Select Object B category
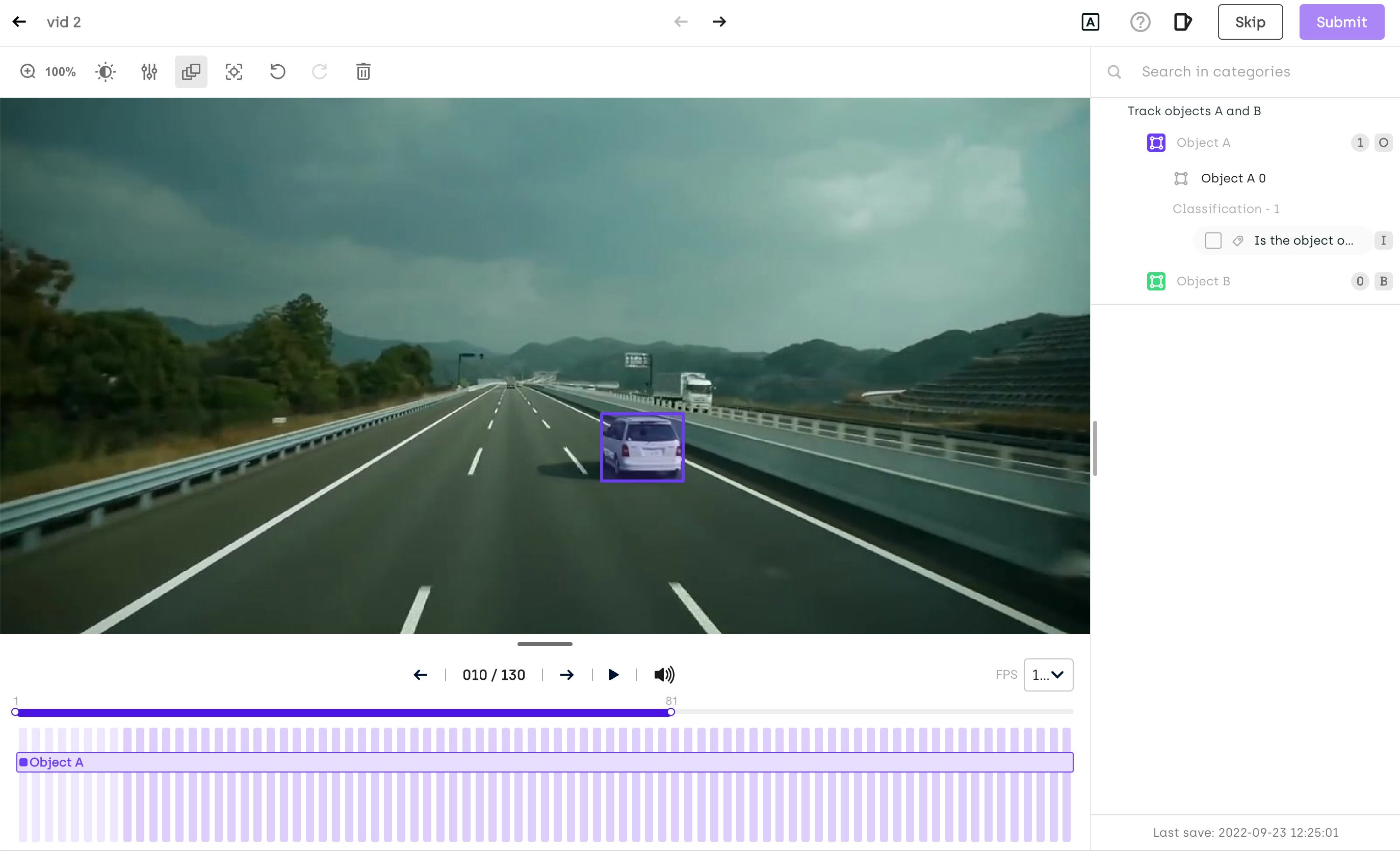 1203,281
